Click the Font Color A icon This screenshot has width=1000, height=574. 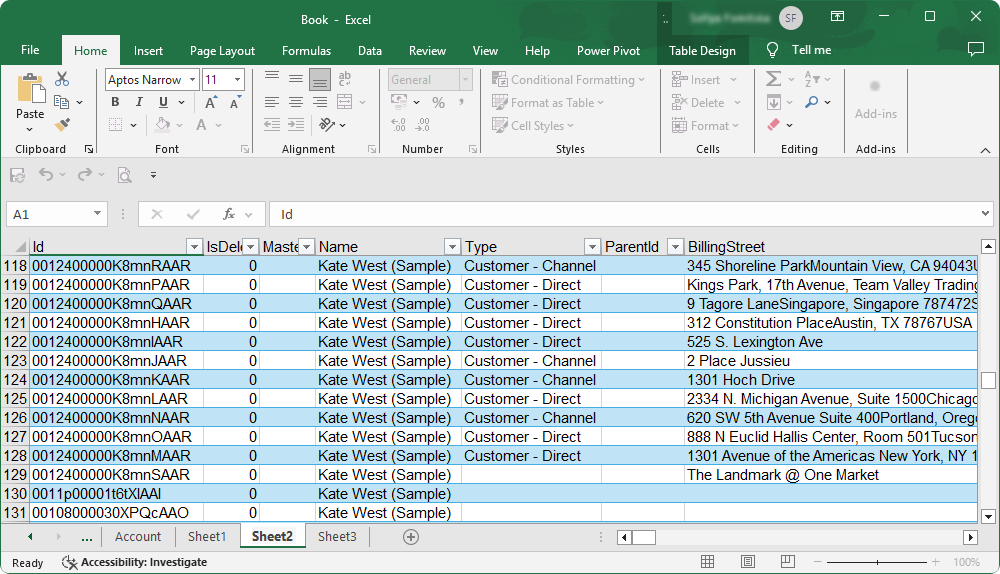pos(202,125)
